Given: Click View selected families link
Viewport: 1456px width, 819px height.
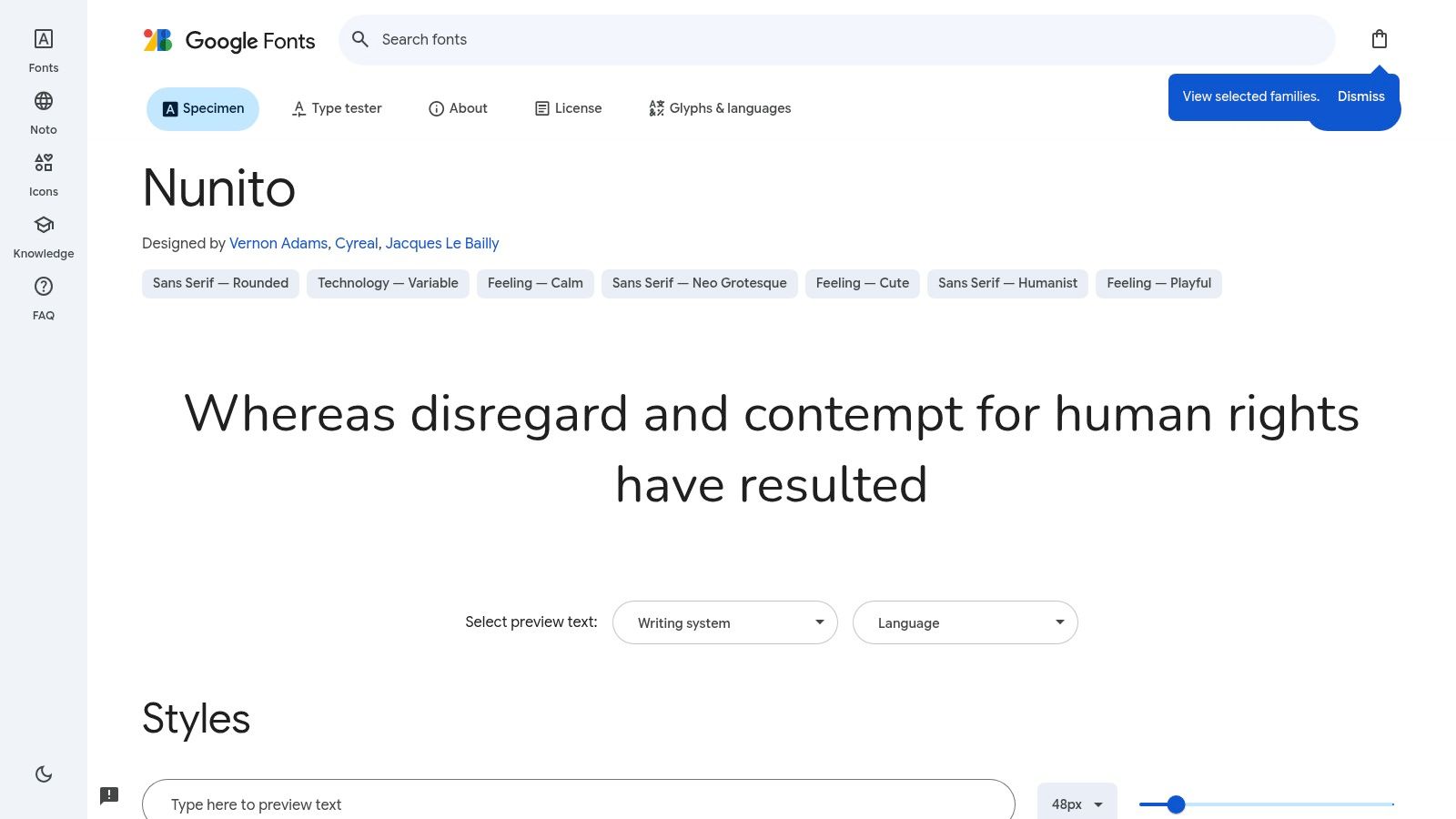Looking at the screenshot, I should tap(1250, 96).
